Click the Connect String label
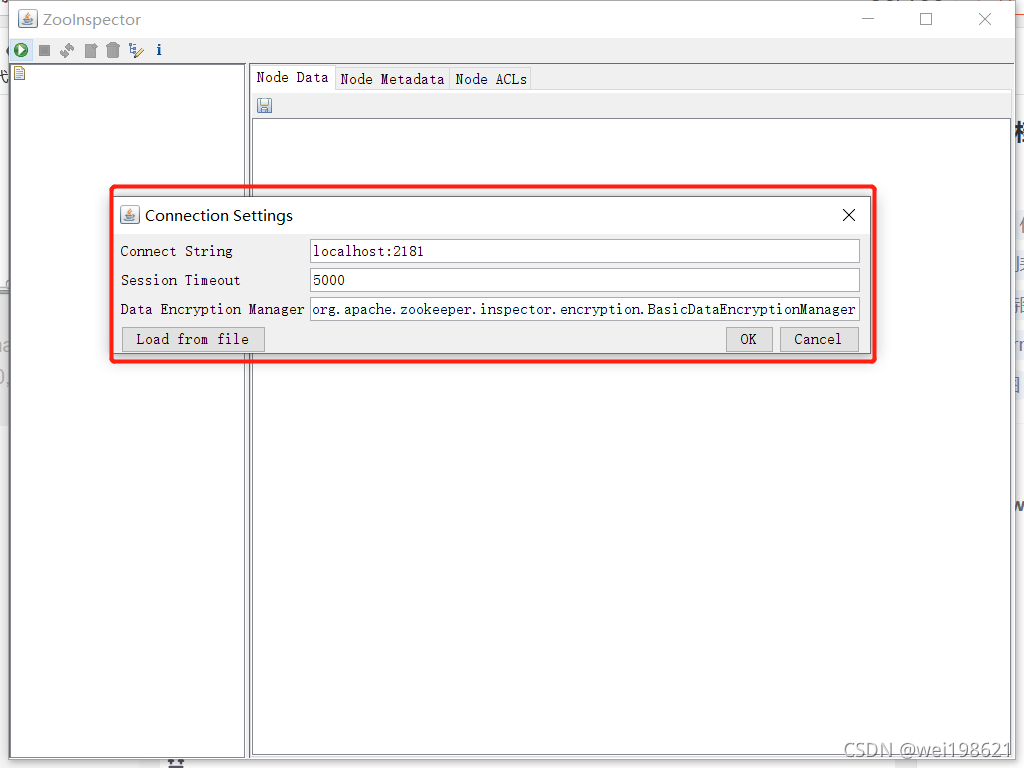This screenshot has width=1024, height=768. [176, 251]
